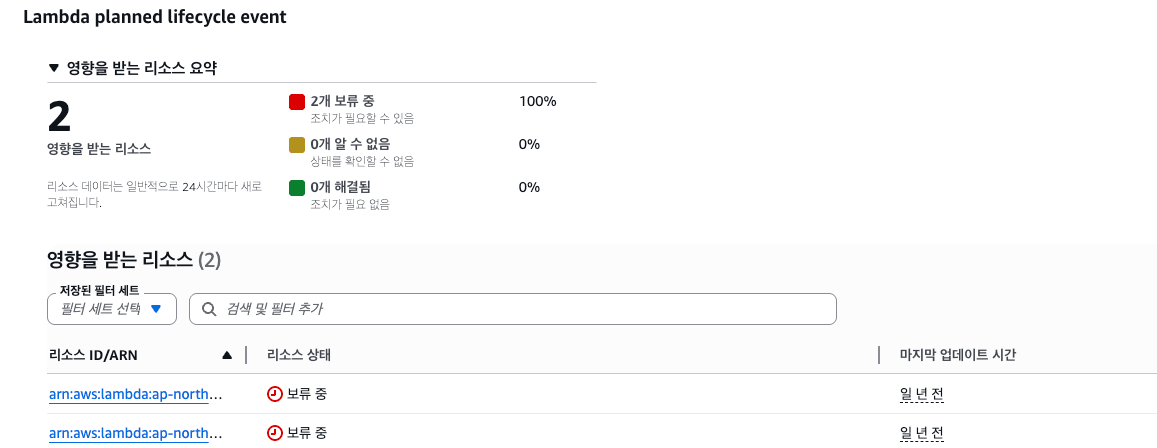The width and height of the screenshot is (1157, 448).
Task: Click the red 보류 중 status swatch
Action: [297, 102]
